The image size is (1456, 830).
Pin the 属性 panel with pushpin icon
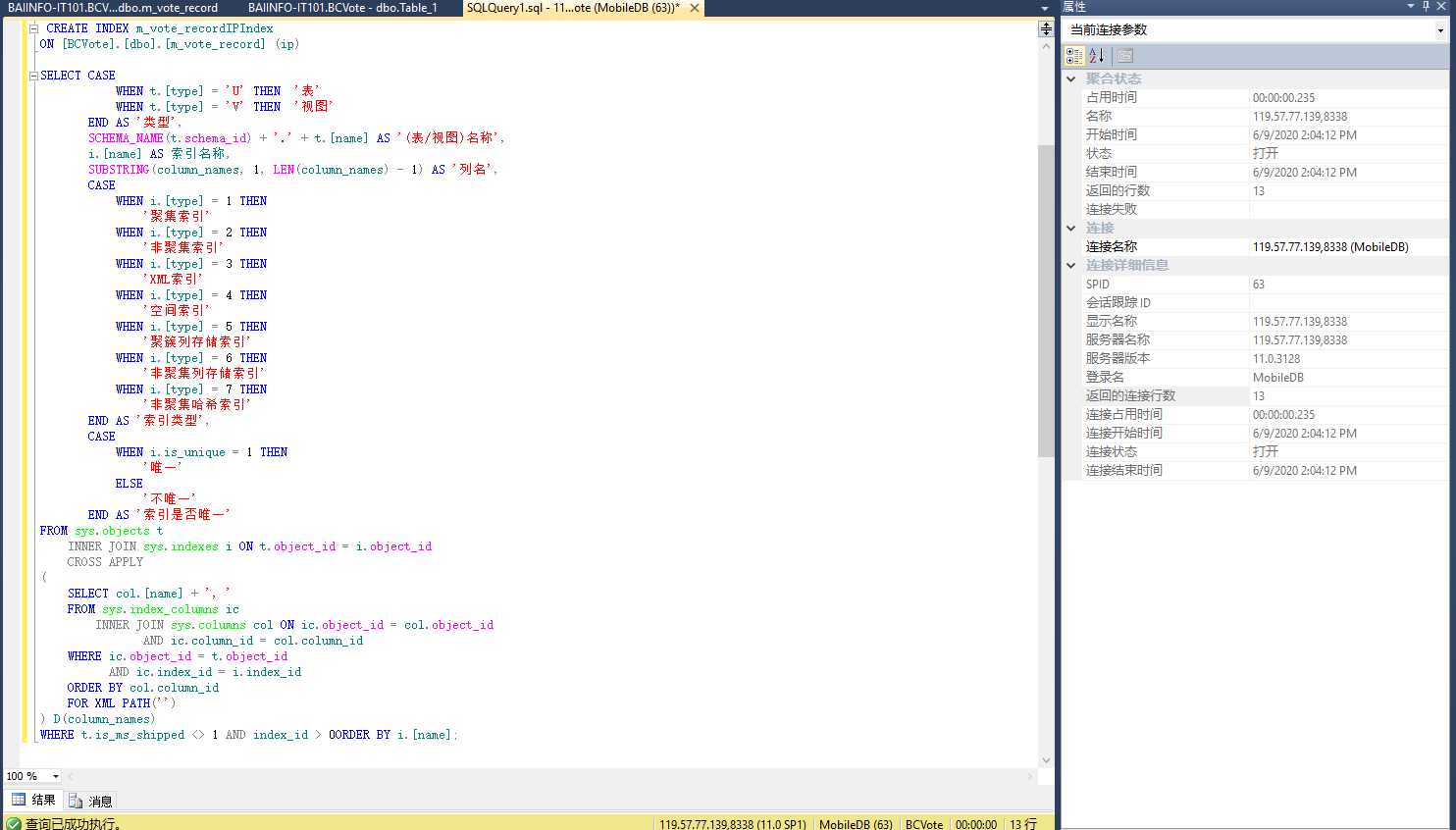coord(1426,6)
